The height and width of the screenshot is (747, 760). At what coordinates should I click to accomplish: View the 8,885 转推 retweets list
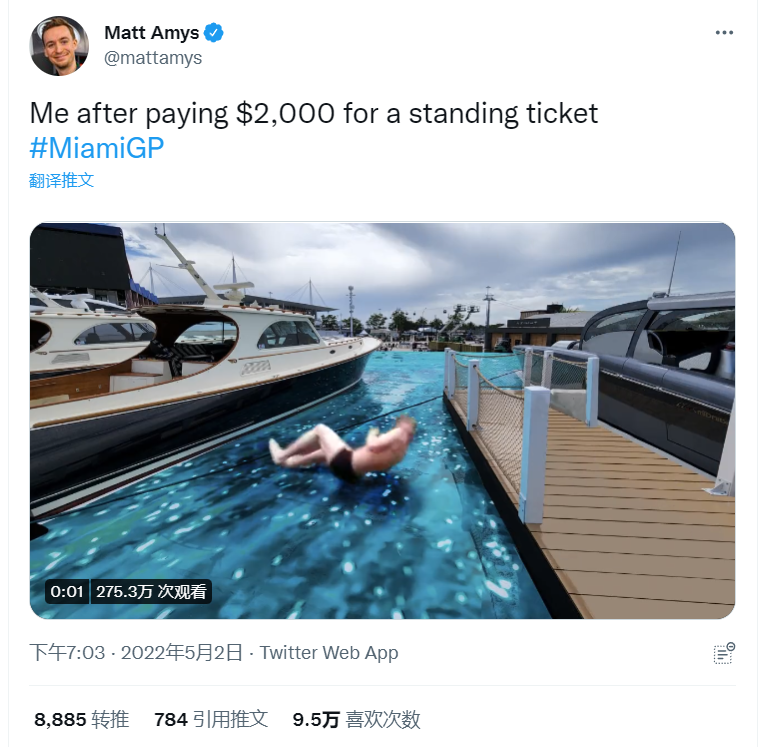(81, 719)
